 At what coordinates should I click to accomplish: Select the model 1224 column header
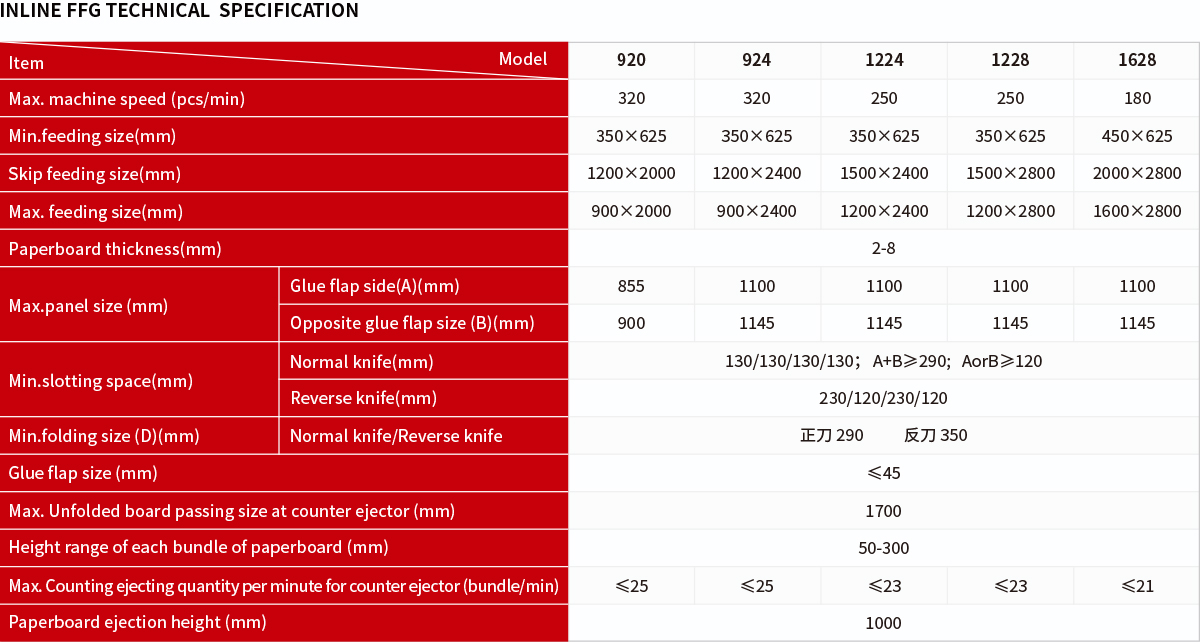[x=884, y=60]
